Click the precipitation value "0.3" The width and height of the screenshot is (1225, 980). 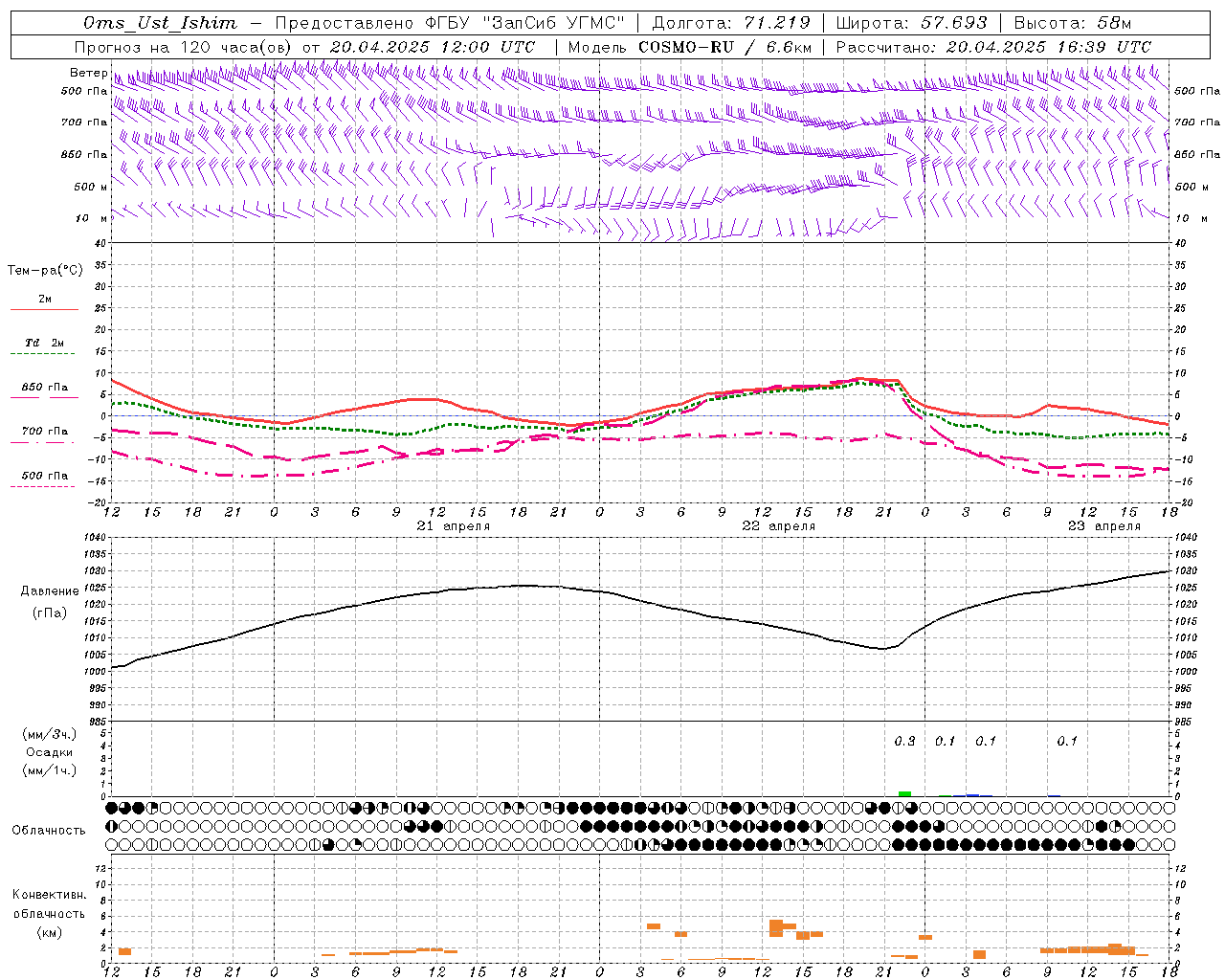(x=904, y=742)
